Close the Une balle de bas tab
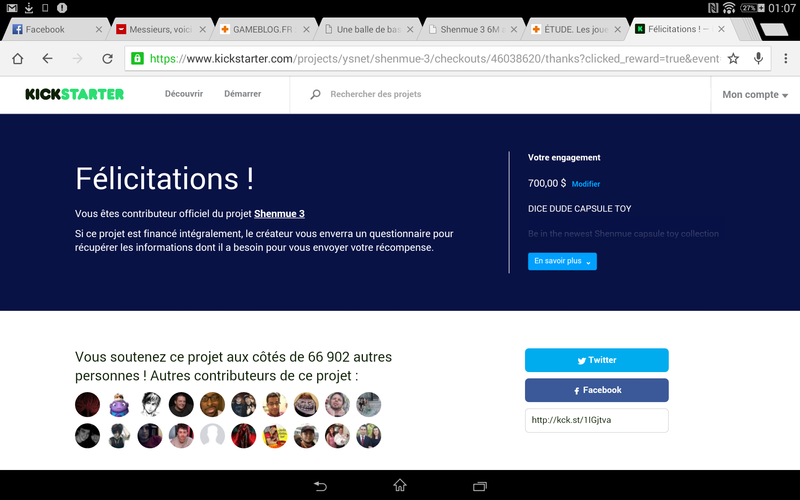 click(x=410, y=30)
